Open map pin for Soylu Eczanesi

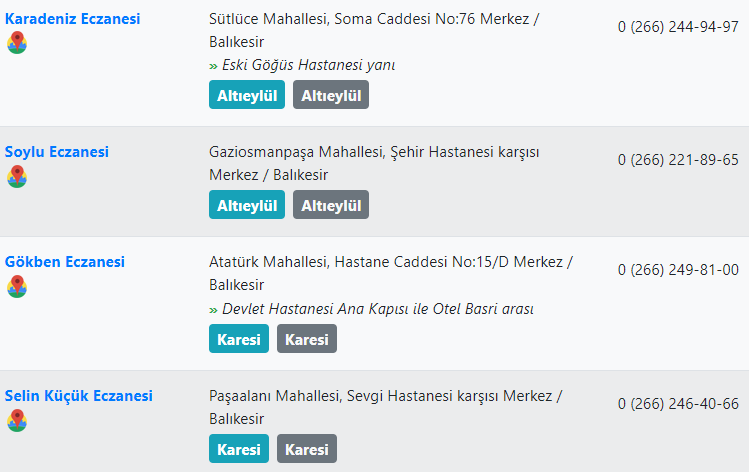pos(17,176)
